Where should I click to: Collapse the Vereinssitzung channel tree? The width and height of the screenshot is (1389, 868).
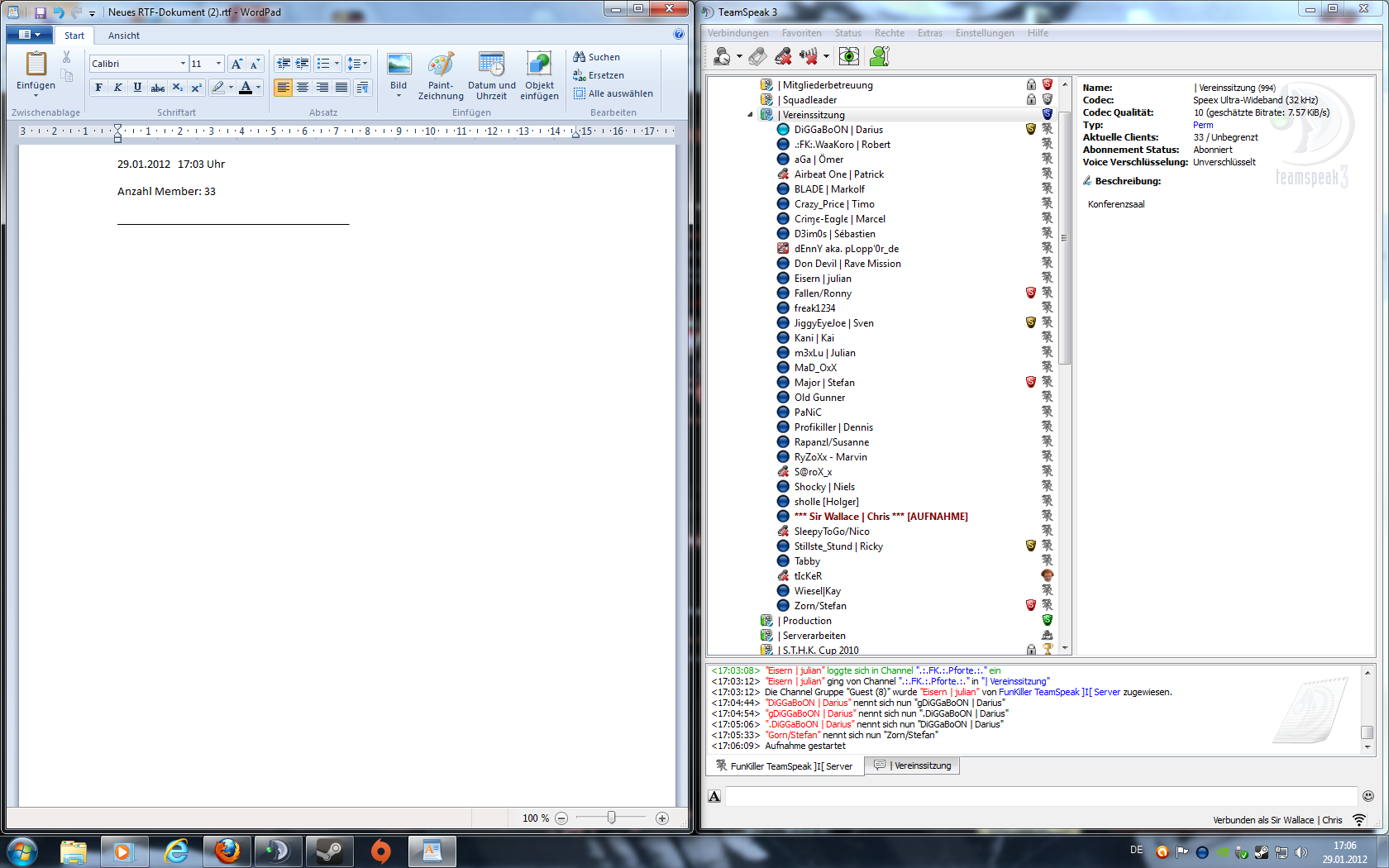750,115
